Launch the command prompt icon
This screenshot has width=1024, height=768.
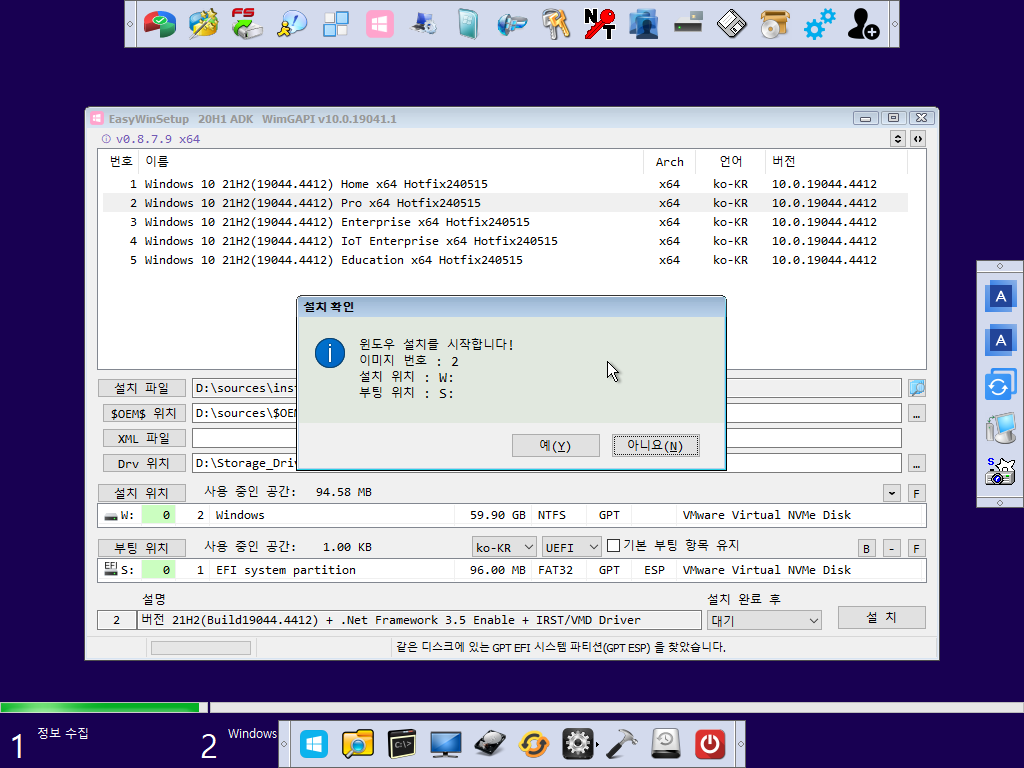402,744
